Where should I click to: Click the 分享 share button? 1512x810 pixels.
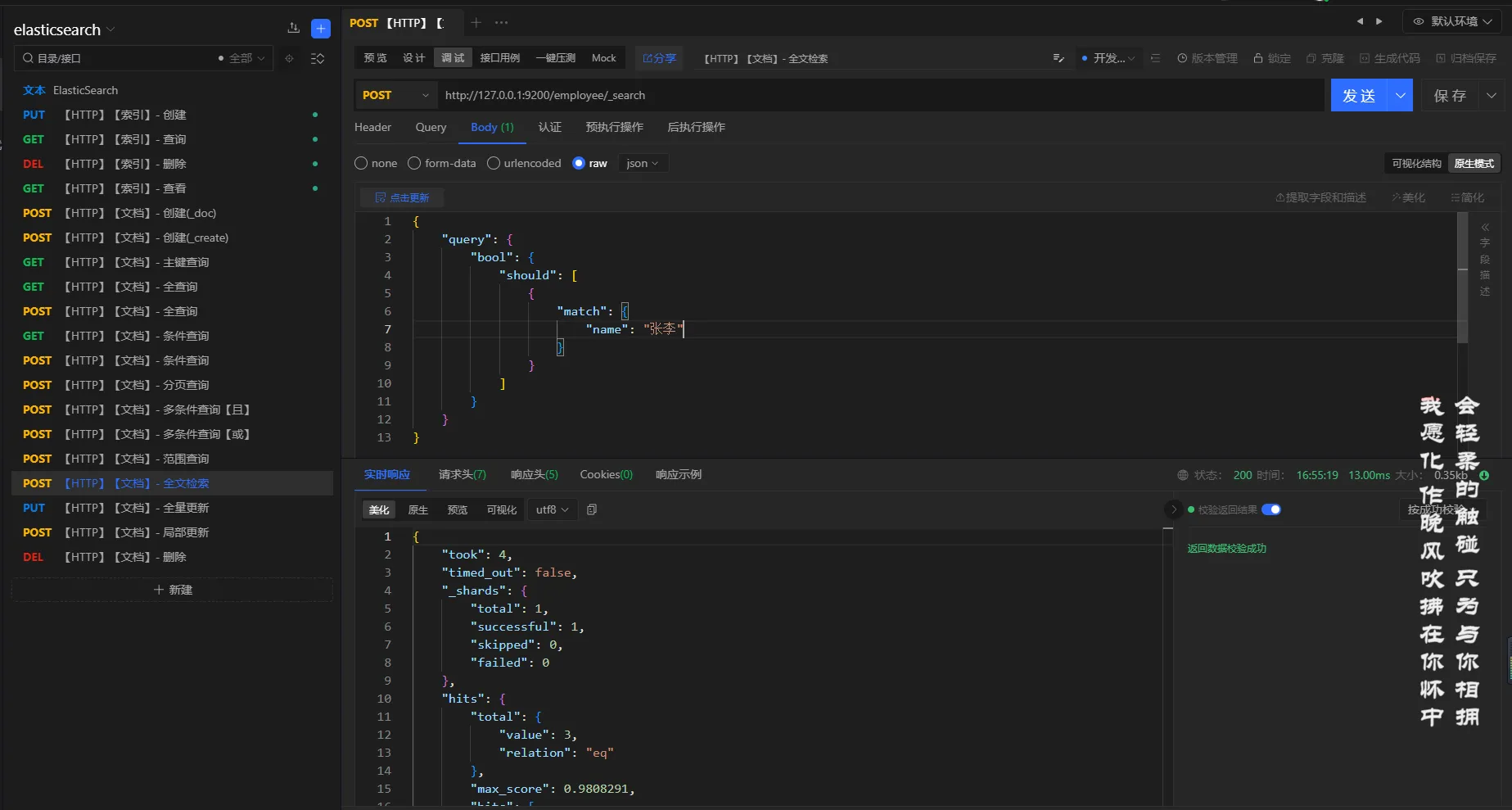pos(659,58)
